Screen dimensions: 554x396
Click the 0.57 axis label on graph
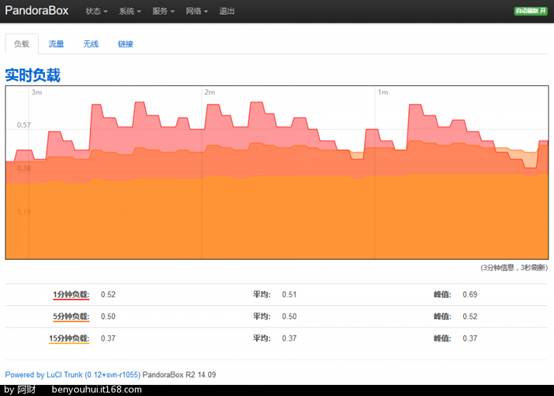pos(24,125)
